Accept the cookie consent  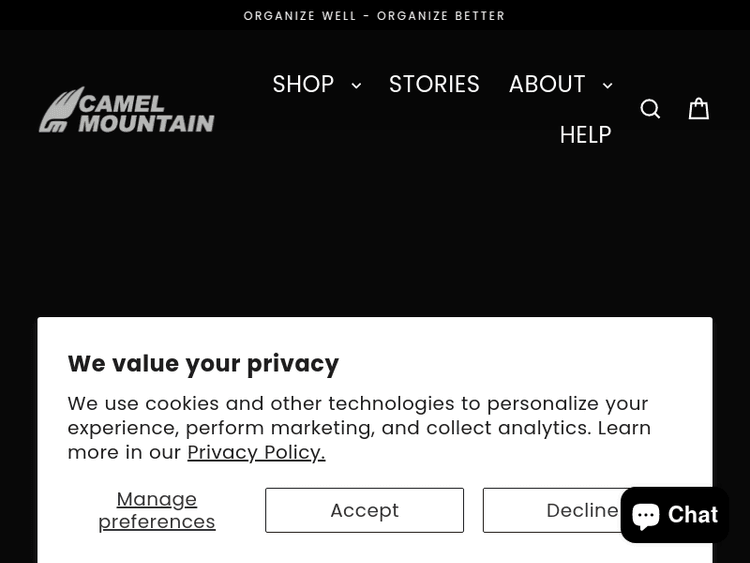(x=364, y=510)
